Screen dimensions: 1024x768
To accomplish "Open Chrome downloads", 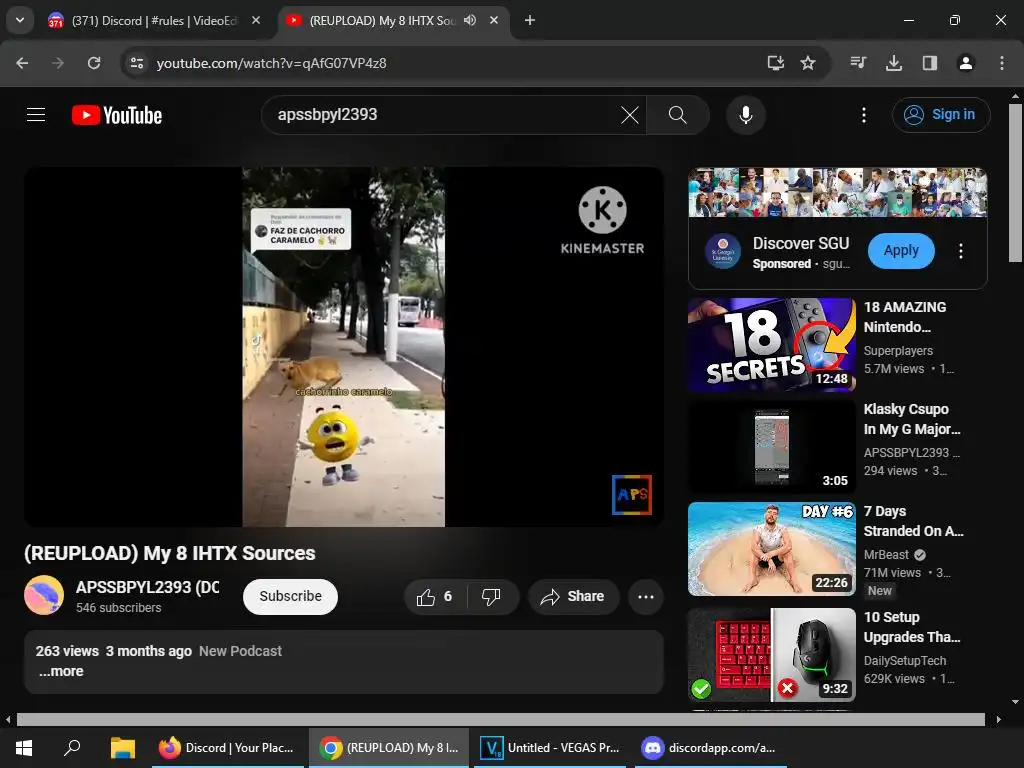I will point(894,63).
